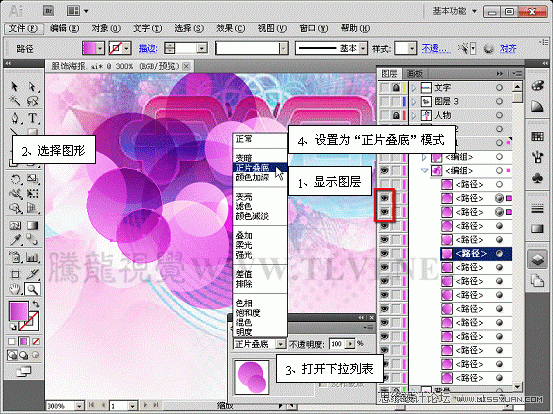Toggle the lock box of 图层 3 layer
This screenshot has height=414, width=553.
396,102
